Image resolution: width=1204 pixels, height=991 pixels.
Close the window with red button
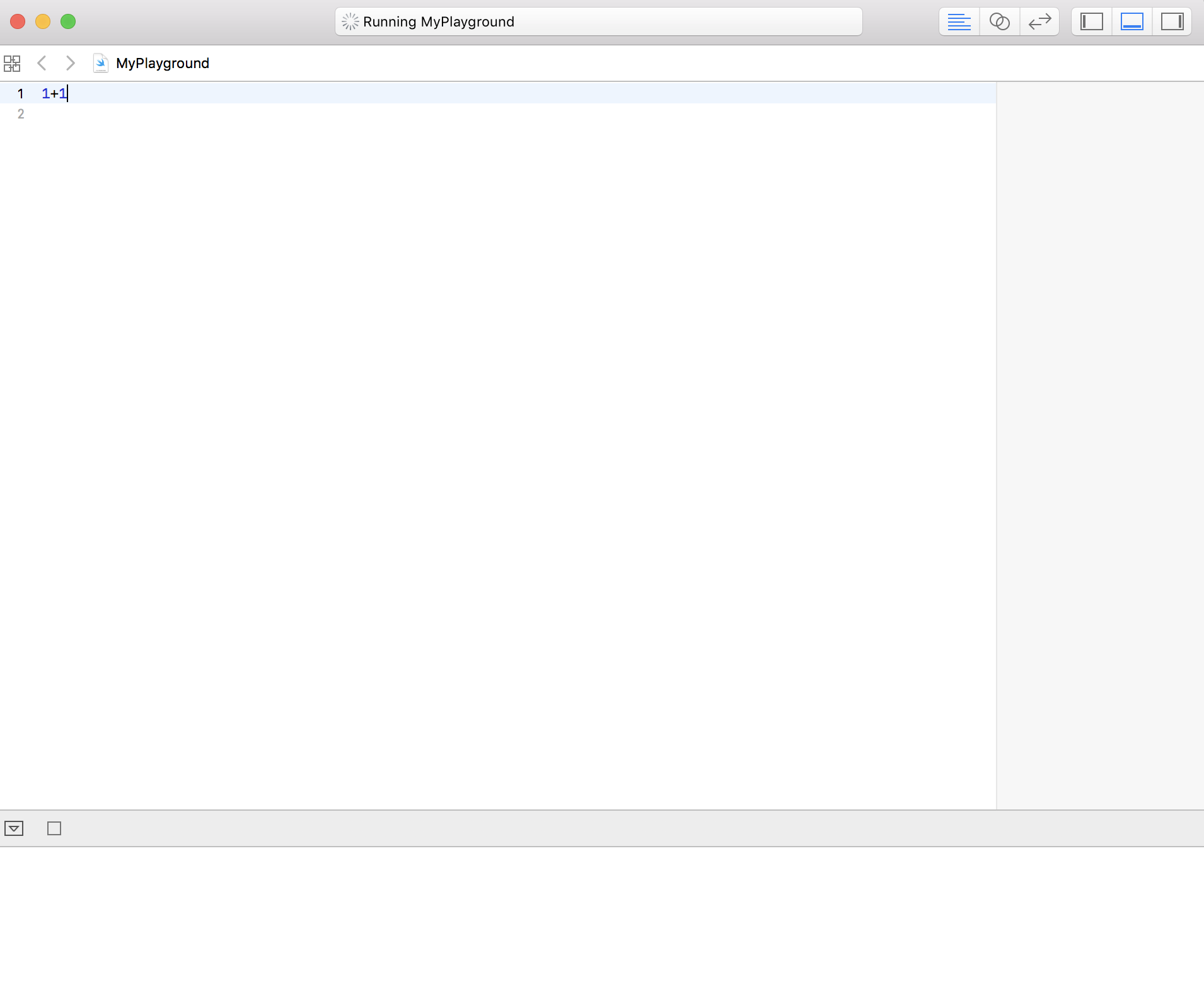click(x=18, y=22)
